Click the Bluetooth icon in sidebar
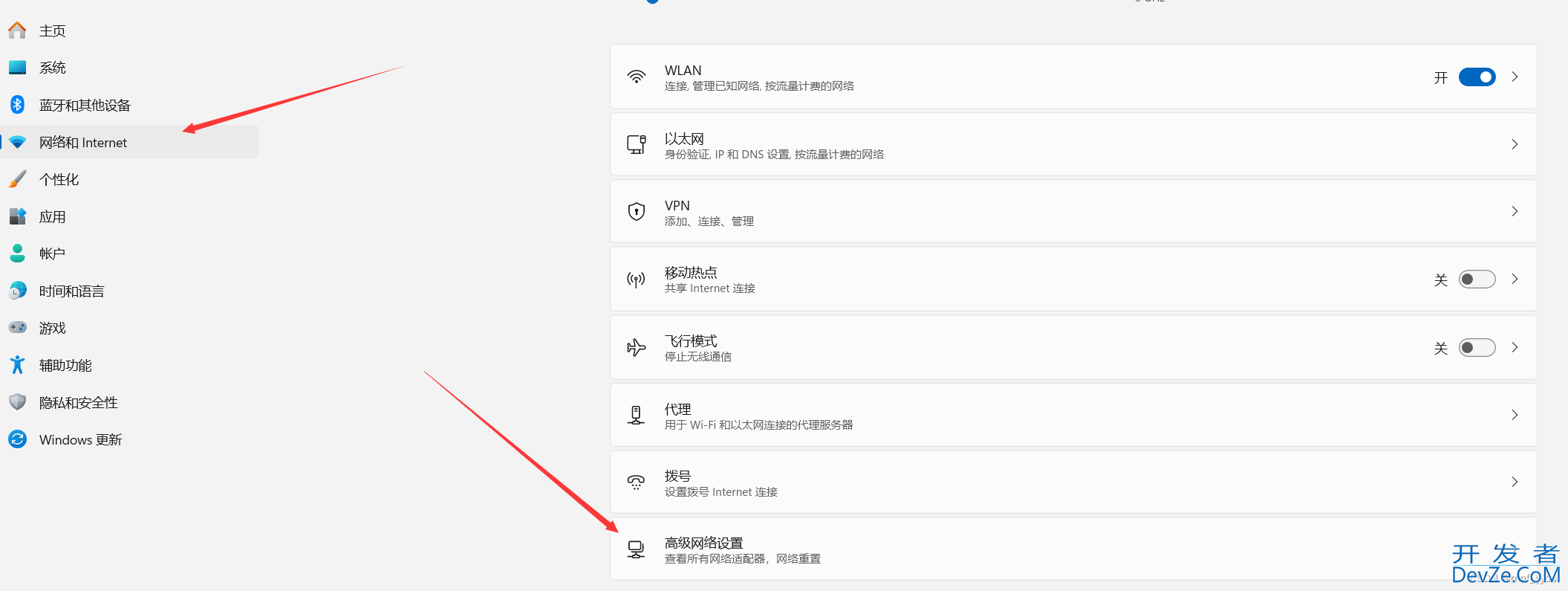This screenshot has height=591, width=1568. pos(17,105)
